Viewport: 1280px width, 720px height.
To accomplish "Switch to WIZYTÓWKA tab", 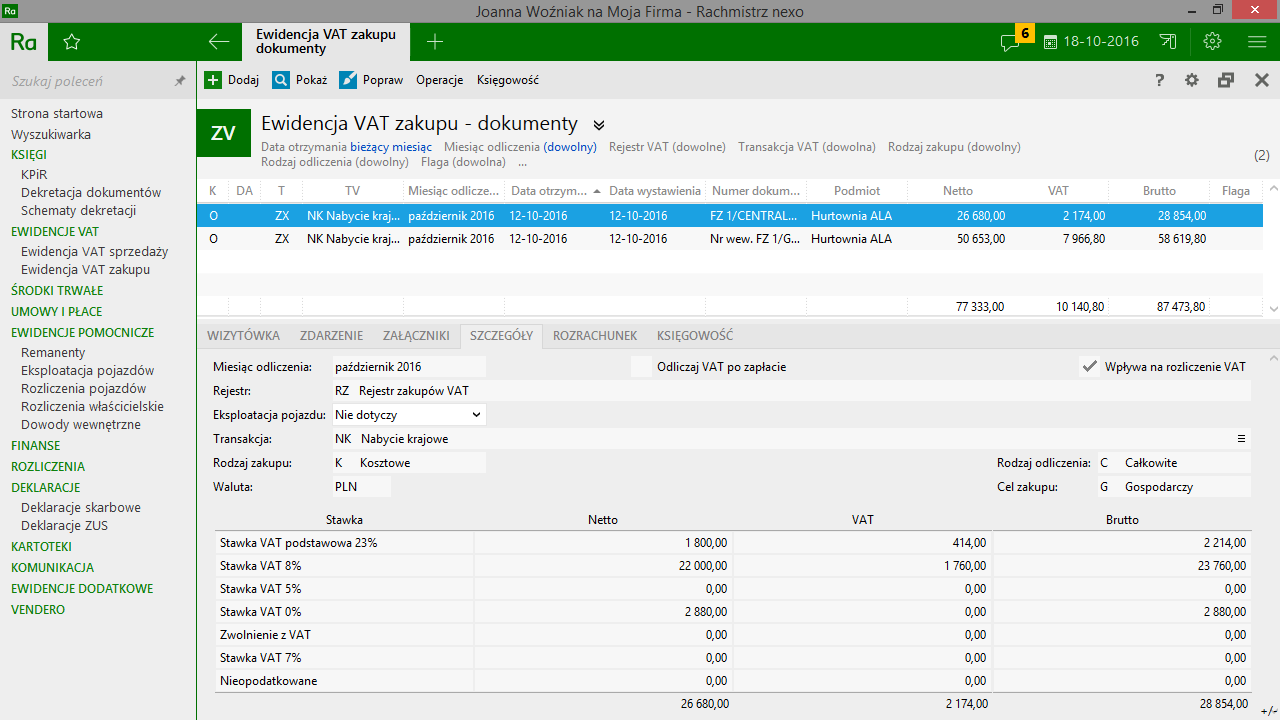I will pos(243,336).
